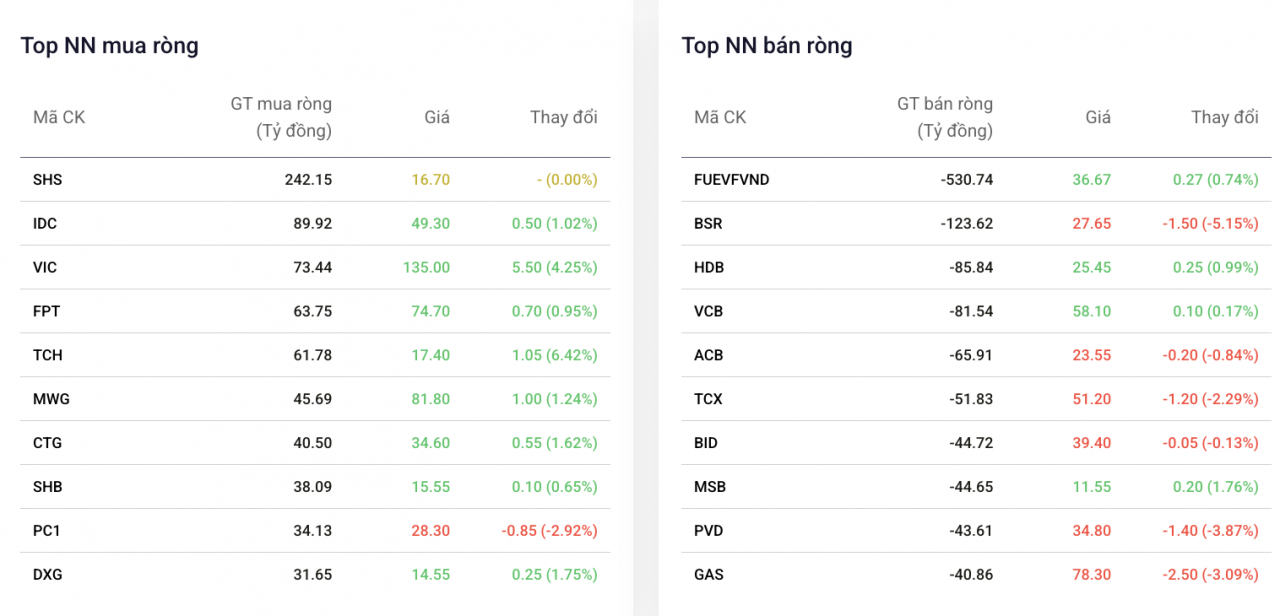Select the GAS stock code
1280x616 pixels.
[708, 575]
